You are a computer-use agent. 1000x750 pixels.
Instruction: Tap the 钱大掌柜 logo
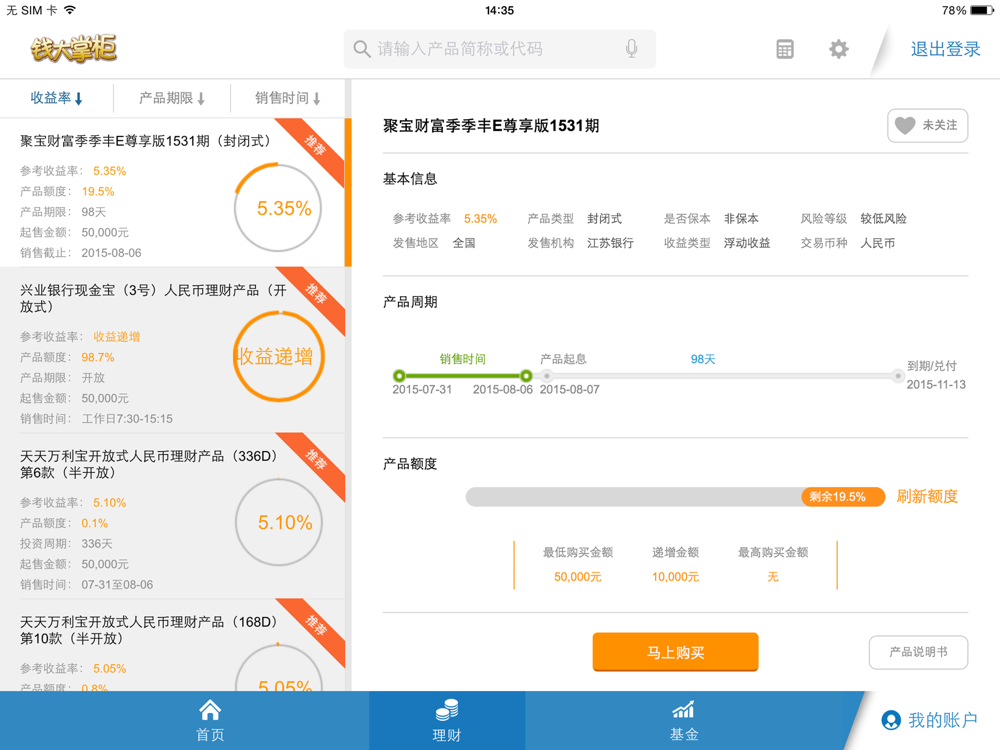[x=73, y=49]
